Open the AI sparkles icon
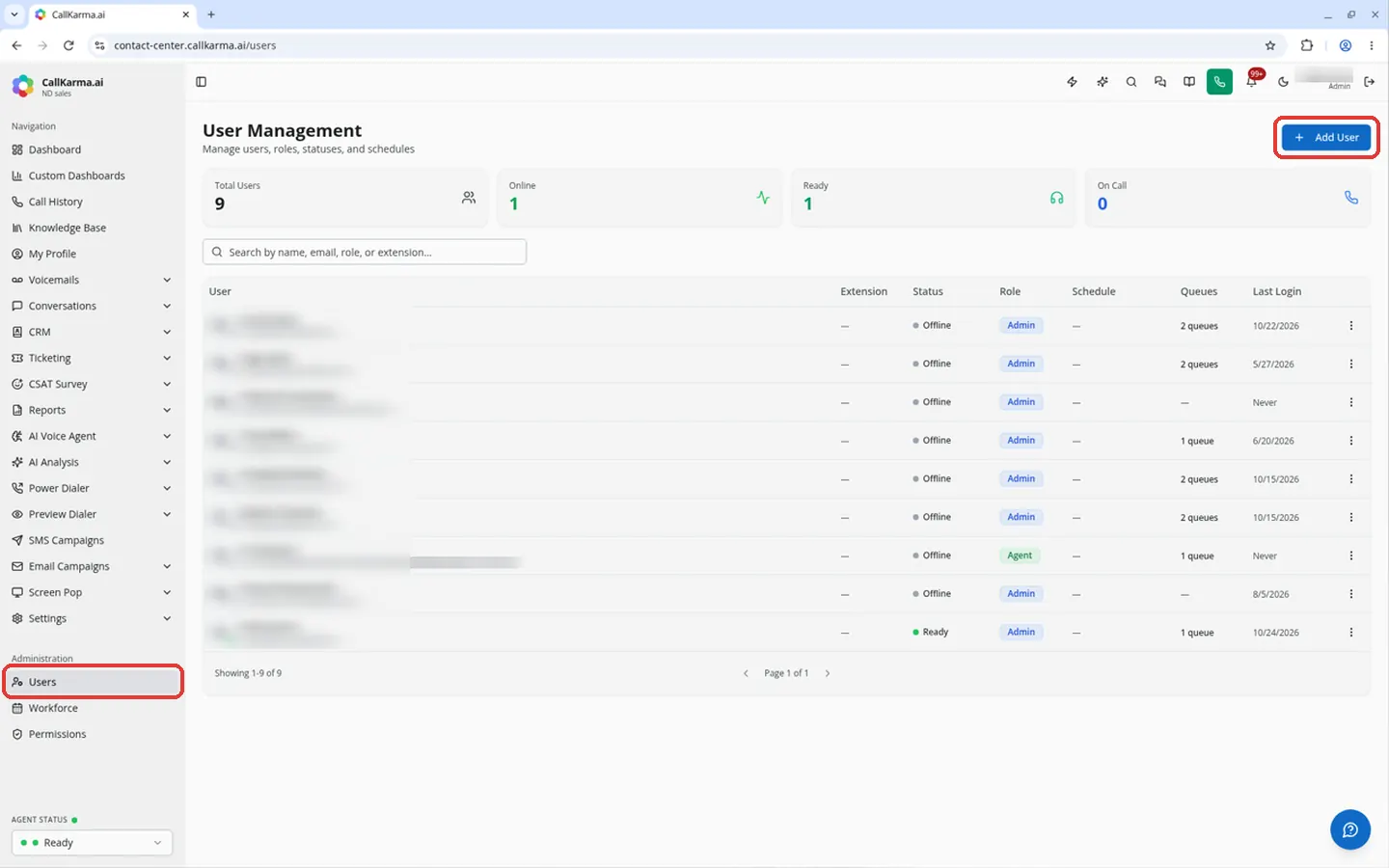 1102,82
